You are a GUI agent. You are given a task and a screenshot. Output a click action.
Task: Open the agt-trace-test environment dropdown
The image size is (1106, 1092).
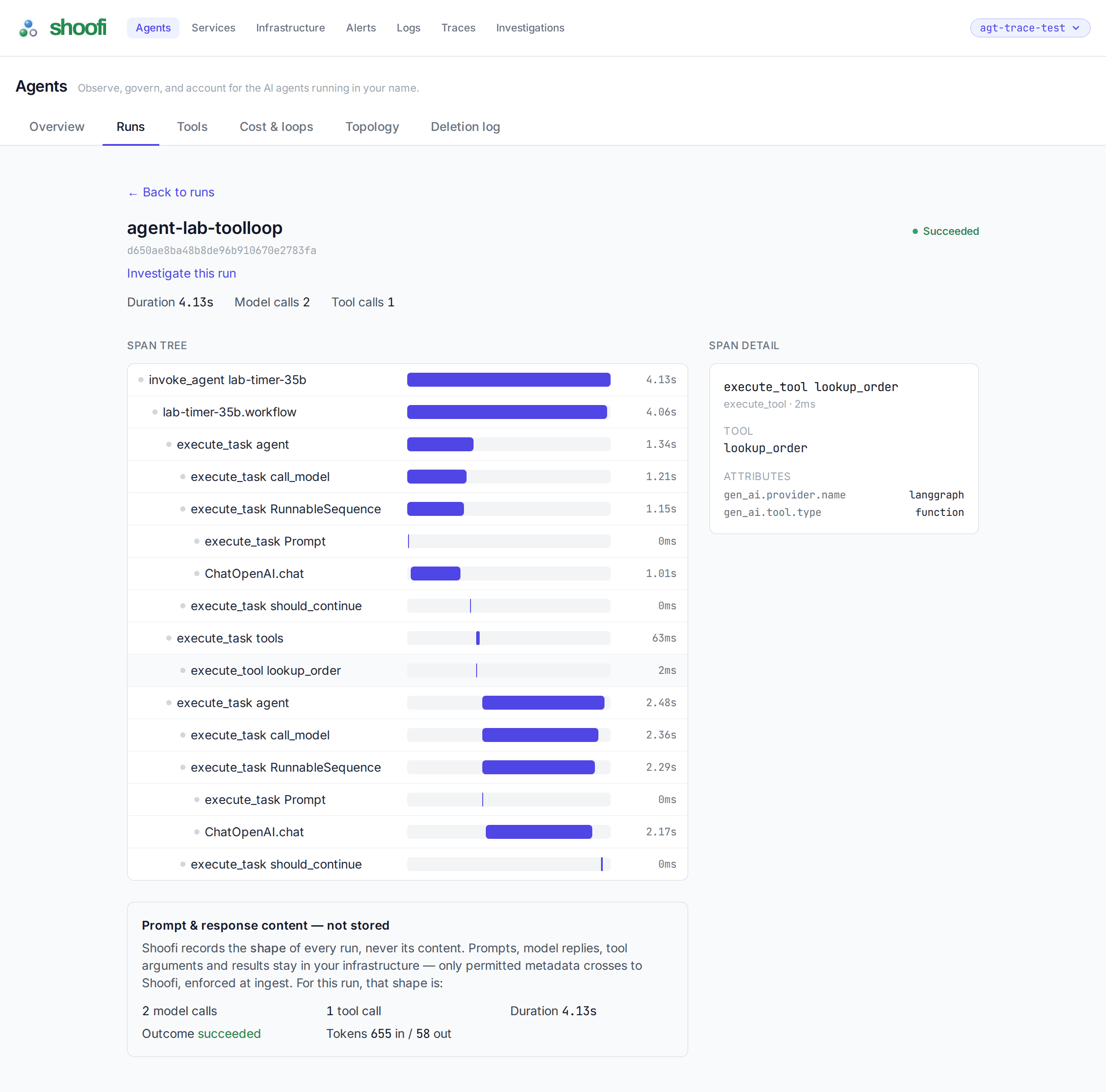[1029, 28]
